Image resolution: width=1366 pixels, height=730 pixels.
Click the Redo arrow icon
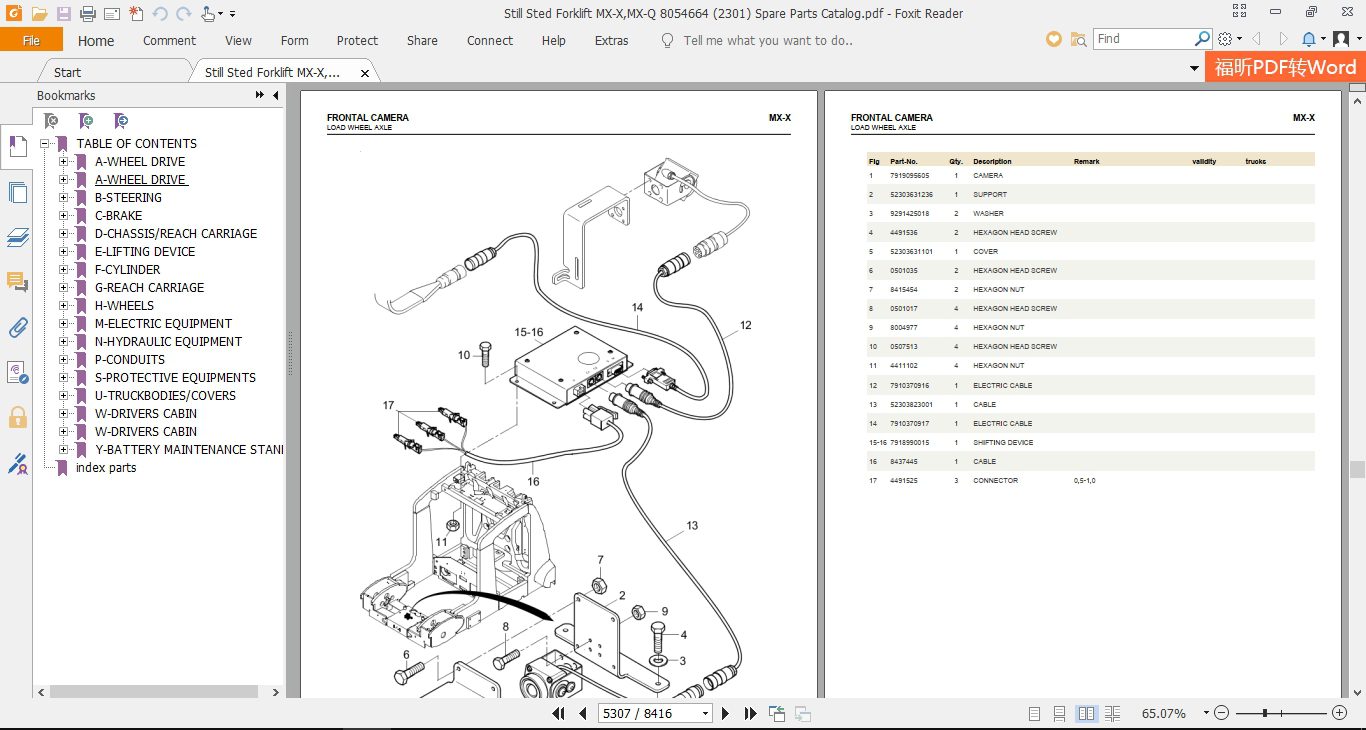[183, 14]
